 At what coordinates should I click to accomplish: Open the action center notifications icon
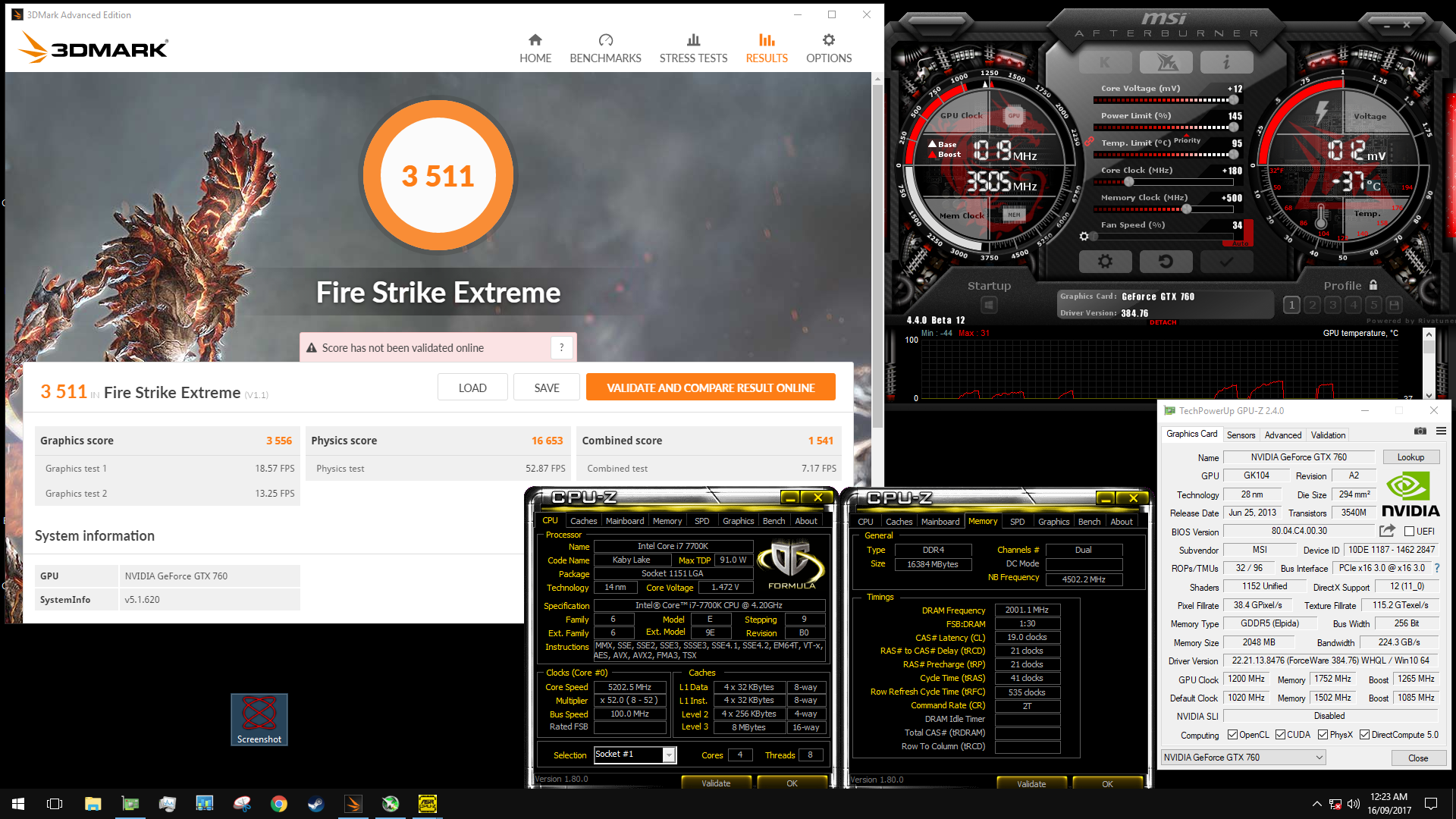[1431, 804]
